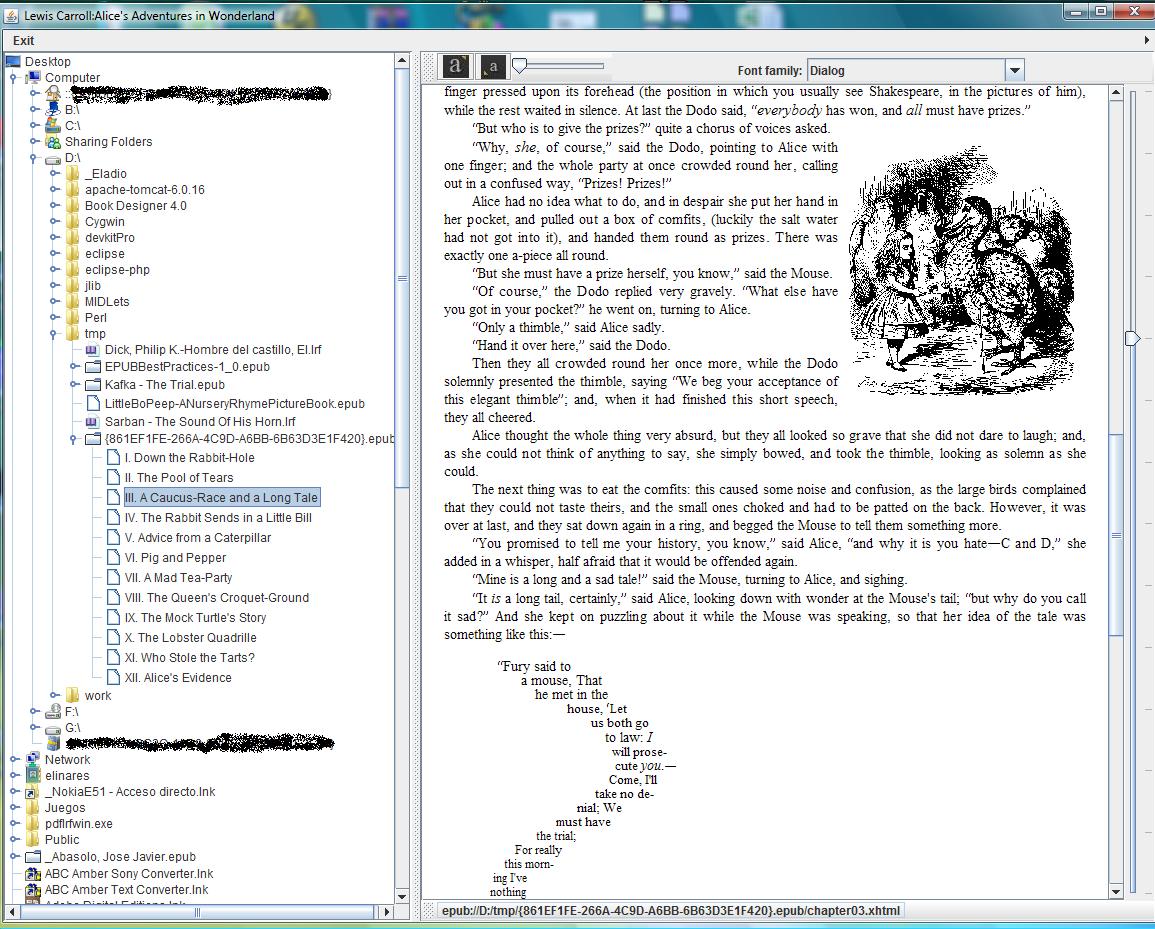Select the pdflrfwin.exe entry
This screenshot has height=929, width=1155.
point(79,824)
